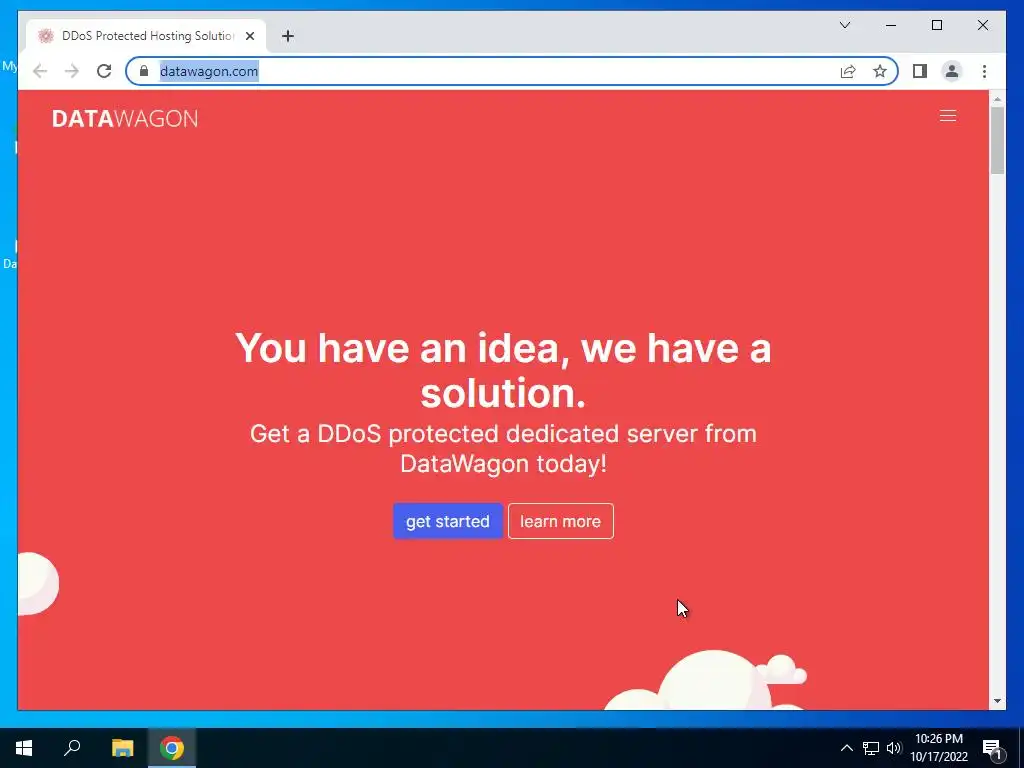Image resolution: width=1024 pixels, height=768 pixels.
Task: Expand the tab search dropdown
Action: point(844,25)
